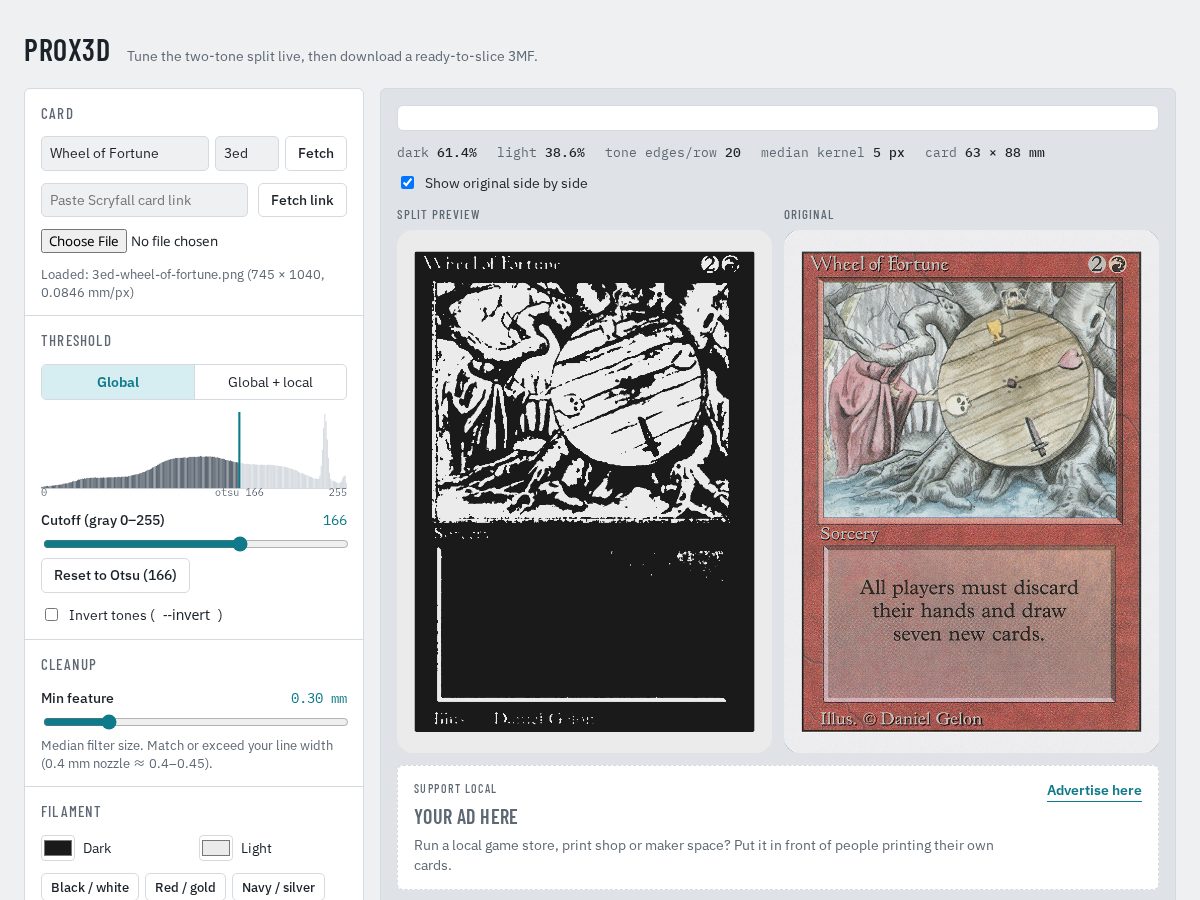Click the card 63 × 88 mm stat
The width and height of the screenshot is (1200, 900).
[x=985, y=153]
